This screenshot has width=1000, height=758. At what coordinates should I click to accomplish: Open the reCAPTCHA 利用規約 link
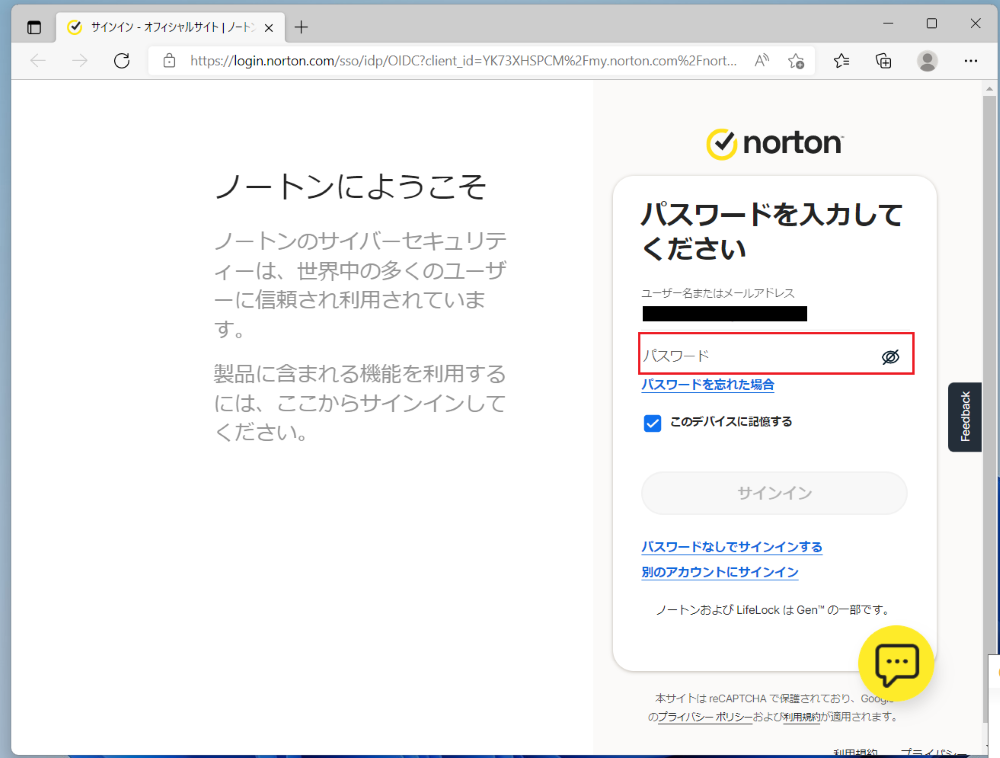[x=802, y=717]
